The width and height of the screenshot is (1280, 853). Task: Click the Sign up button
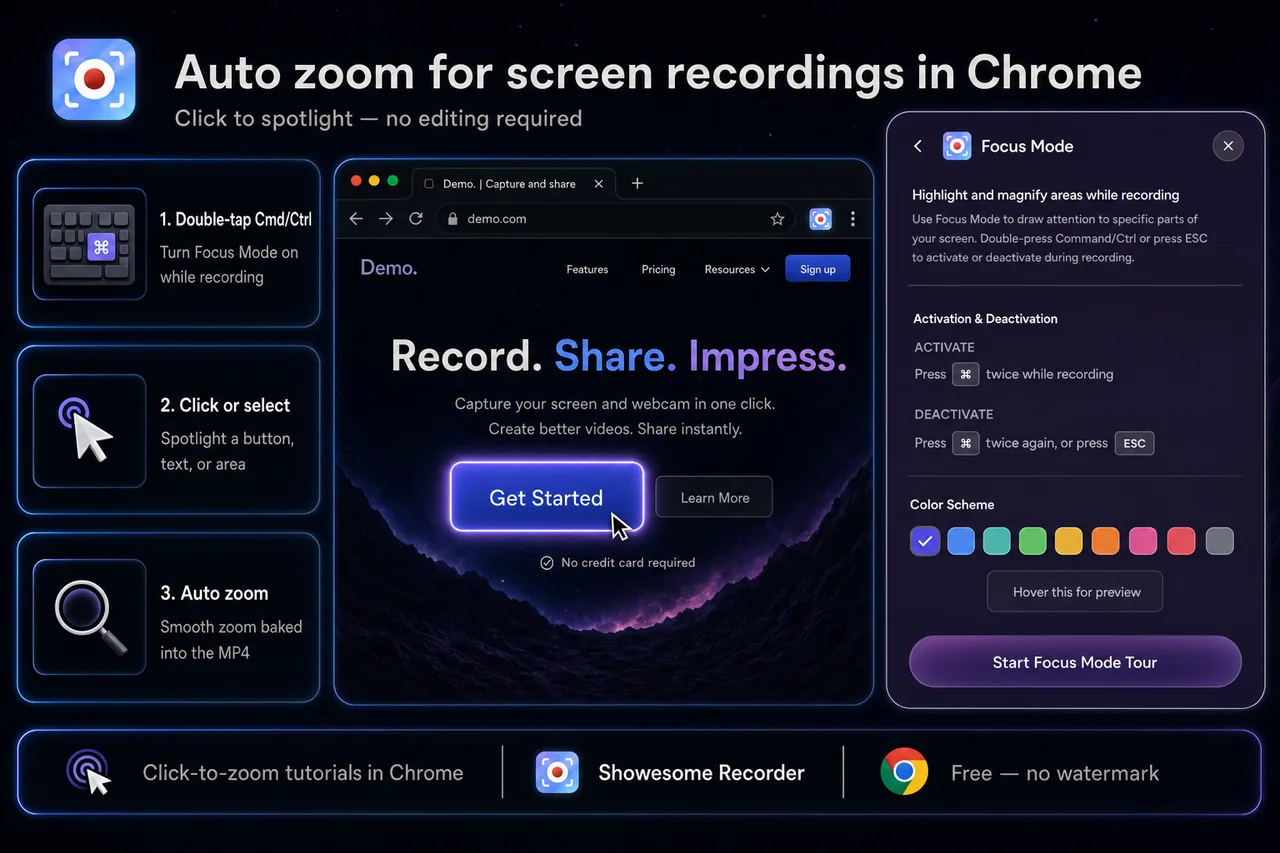pyautogui.click(x=818, y=269)
